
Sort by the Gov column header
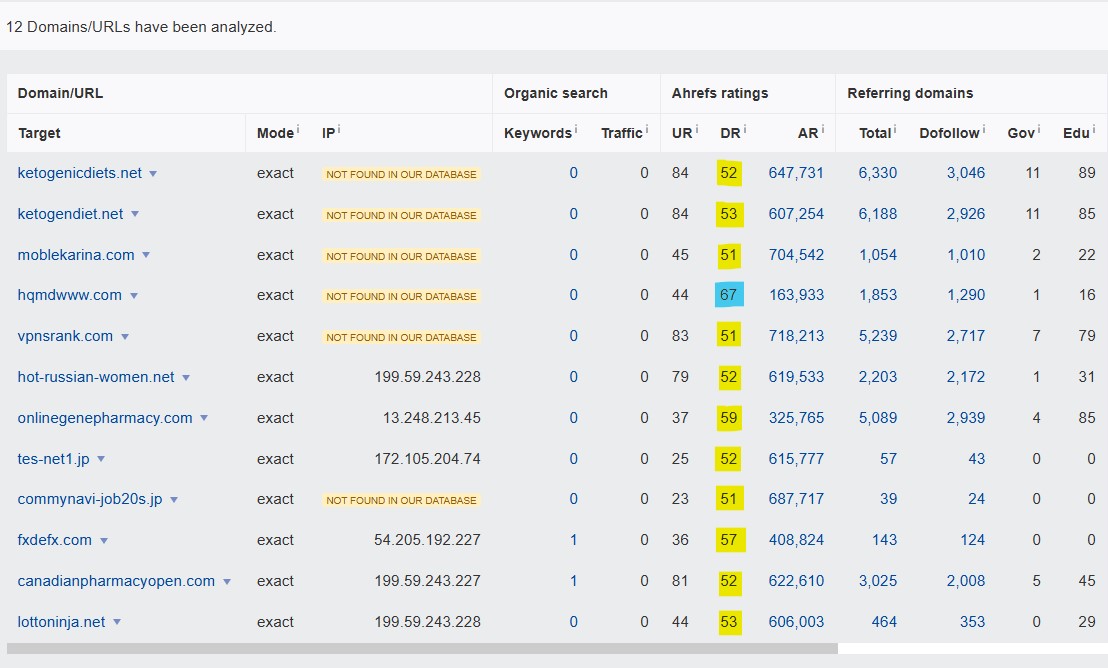pos(1021,134)
